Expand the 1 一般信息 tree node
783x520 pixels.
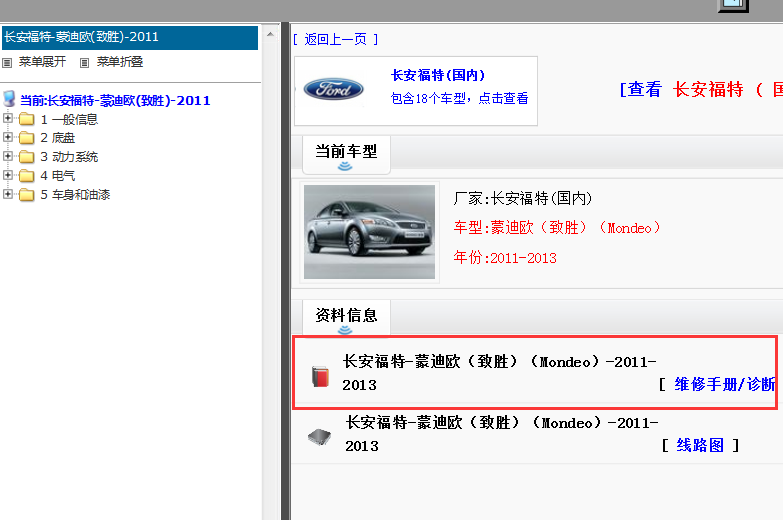coord(7,118)
